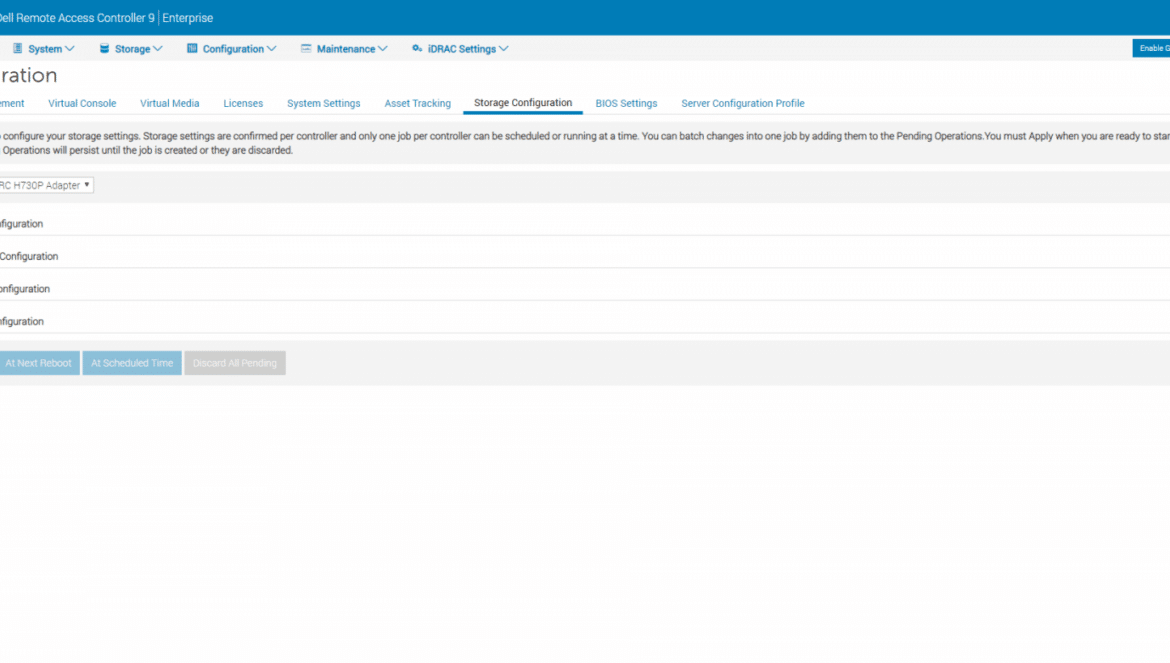Switch to the Licenses tab
The image size is (1170, 663).
[x=243, y=104]
